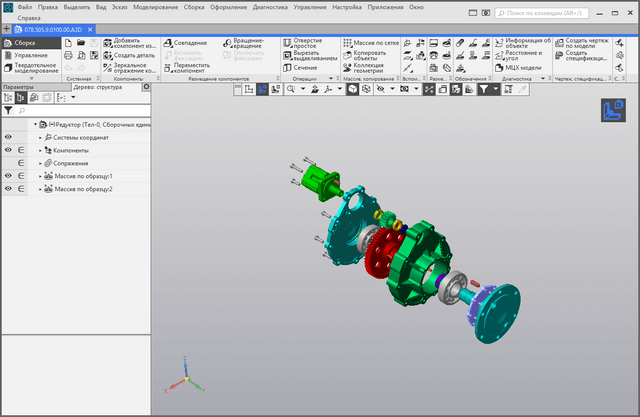Expand the Компоненты tree node

pyautogui.click(x=41, y=150)
